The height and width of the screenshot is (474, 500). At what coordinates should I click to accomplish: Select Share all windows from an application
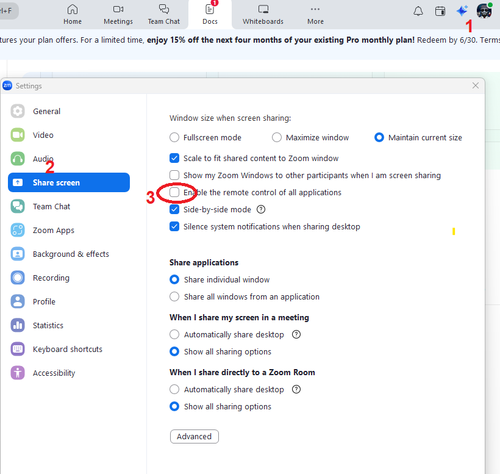174,296
